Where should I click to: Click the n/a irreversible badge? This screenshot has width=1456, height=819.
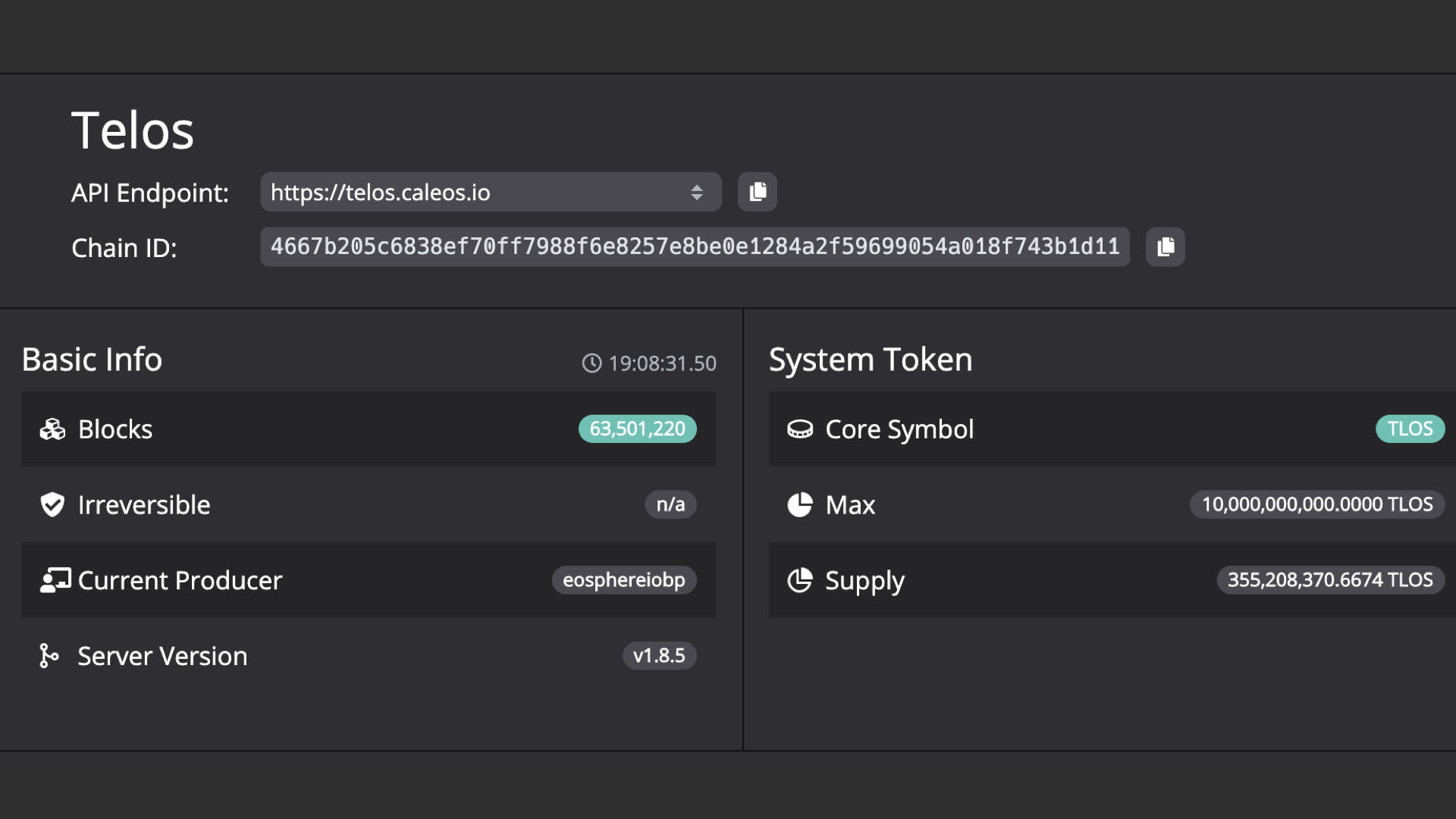[x=670, y=504]
